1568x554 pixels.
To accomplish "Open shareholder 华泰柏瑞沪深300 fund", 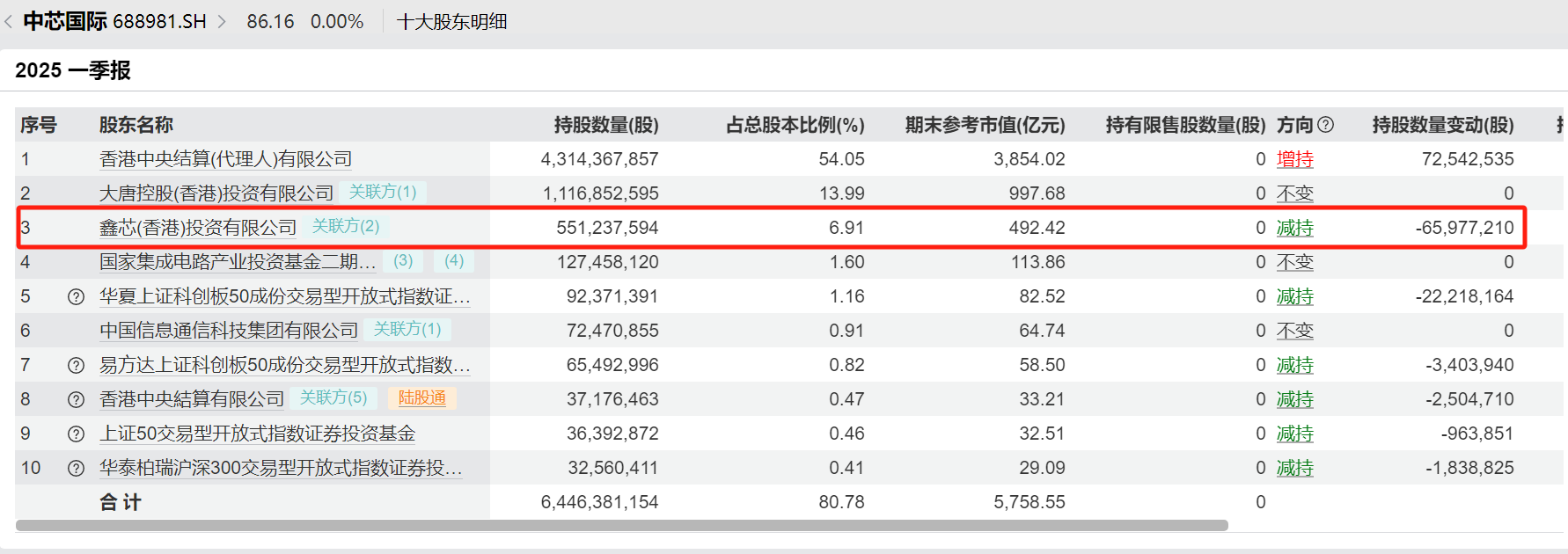I will [x=282, y=468].
